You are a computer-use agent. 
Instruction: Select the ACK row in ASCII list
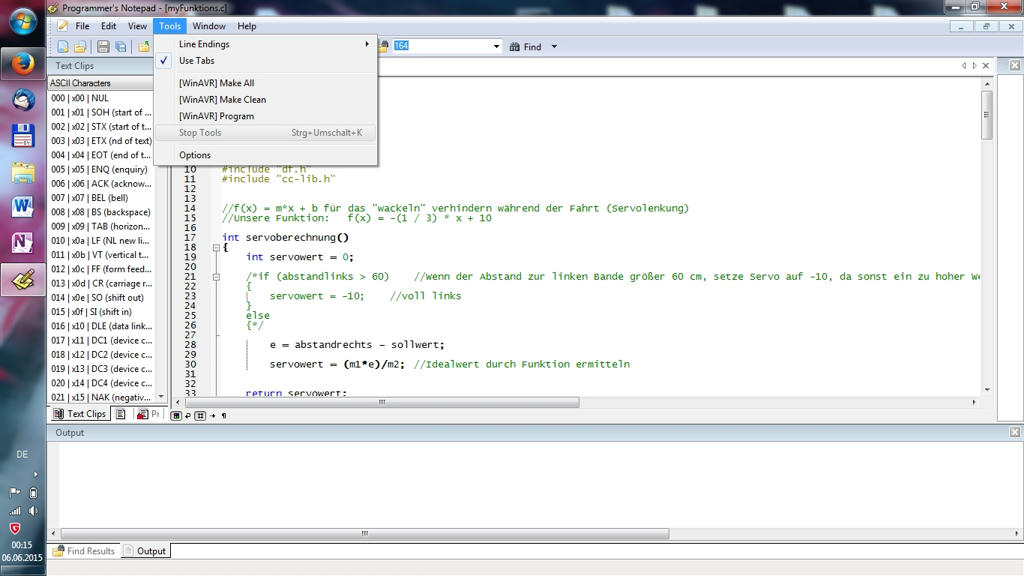(100, 184)
